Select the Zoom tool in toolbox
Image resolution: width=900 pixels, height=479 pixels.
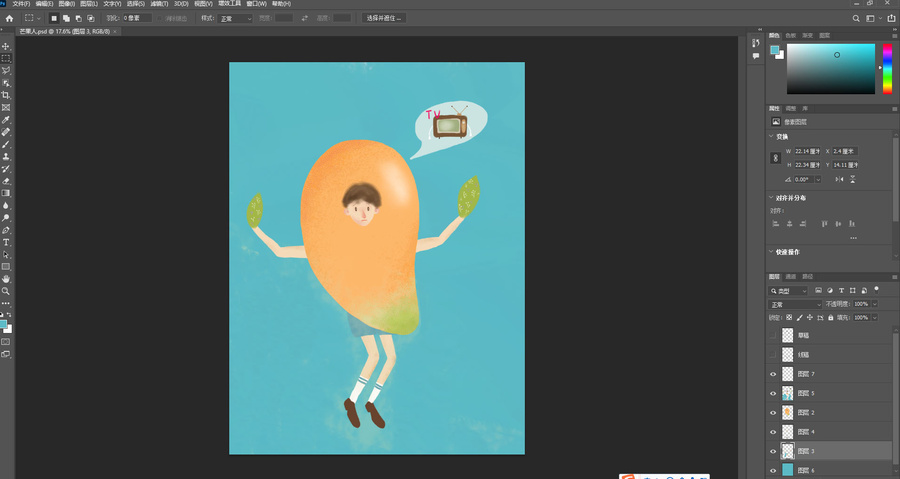tap(6, 291)
